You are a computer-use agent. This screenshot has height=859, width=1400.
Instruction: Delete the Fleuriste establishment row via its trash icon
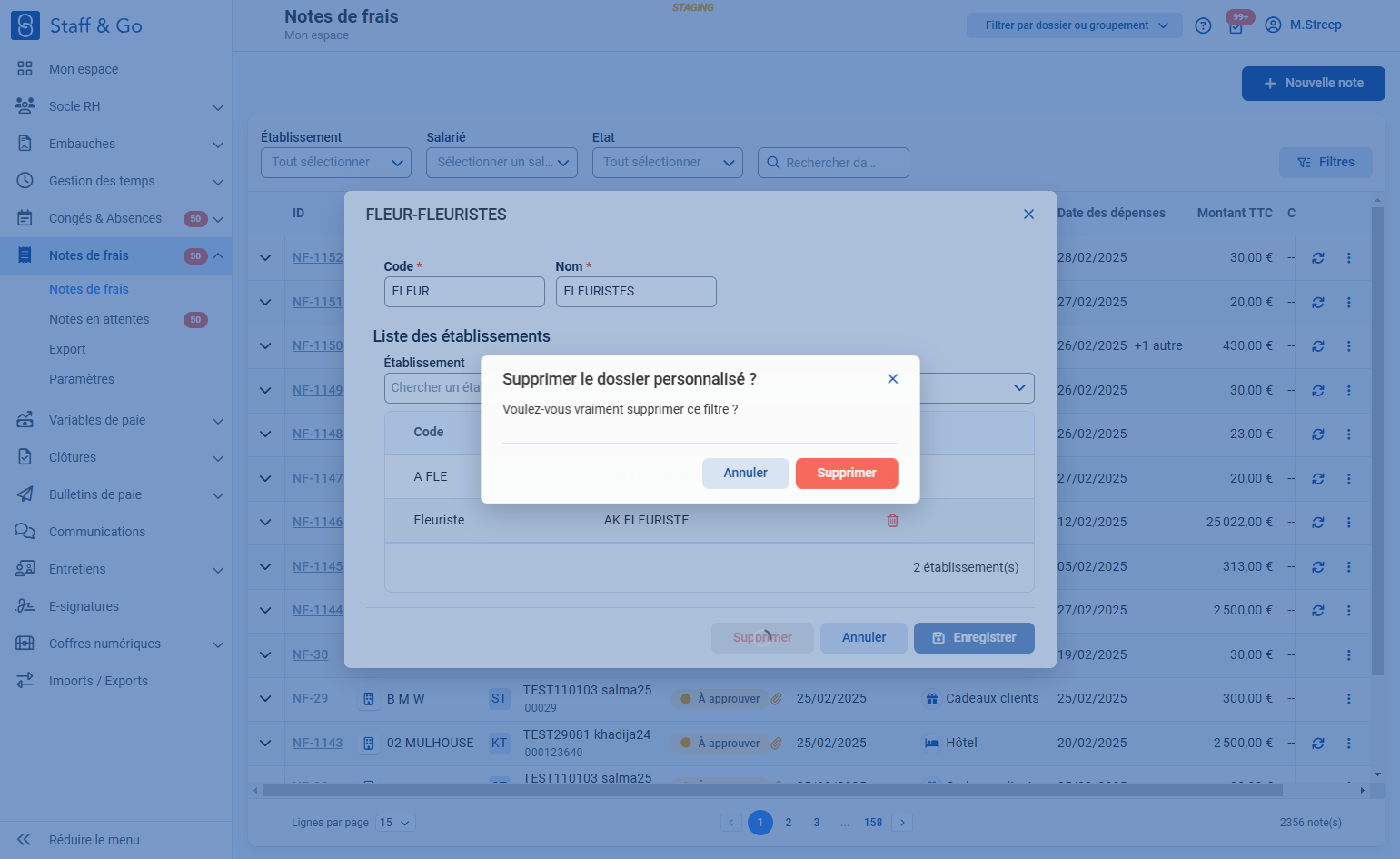coord(892,521)
